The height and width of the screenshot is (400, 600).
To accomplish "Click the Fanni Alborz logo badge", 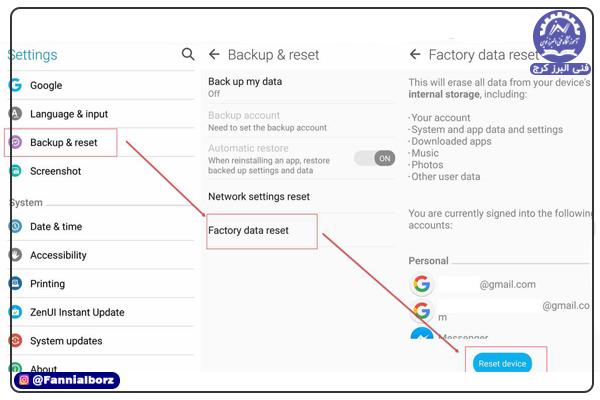I will 559,42.
